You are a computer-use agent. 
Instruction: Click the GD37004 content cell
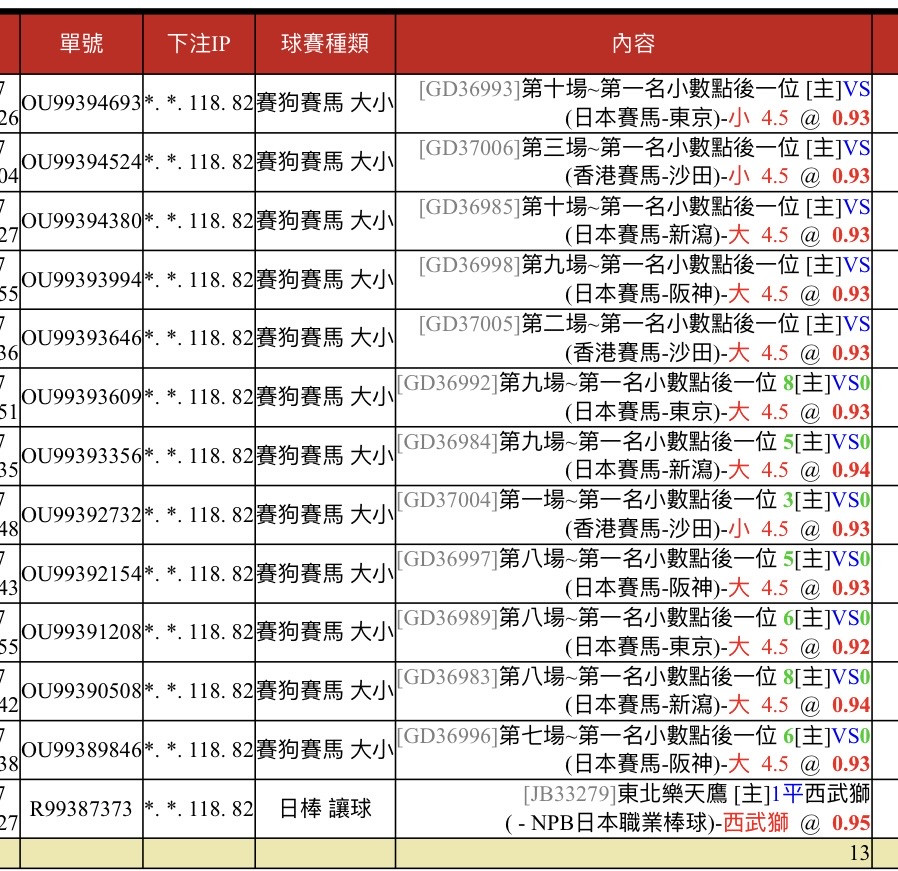point(633,515)
